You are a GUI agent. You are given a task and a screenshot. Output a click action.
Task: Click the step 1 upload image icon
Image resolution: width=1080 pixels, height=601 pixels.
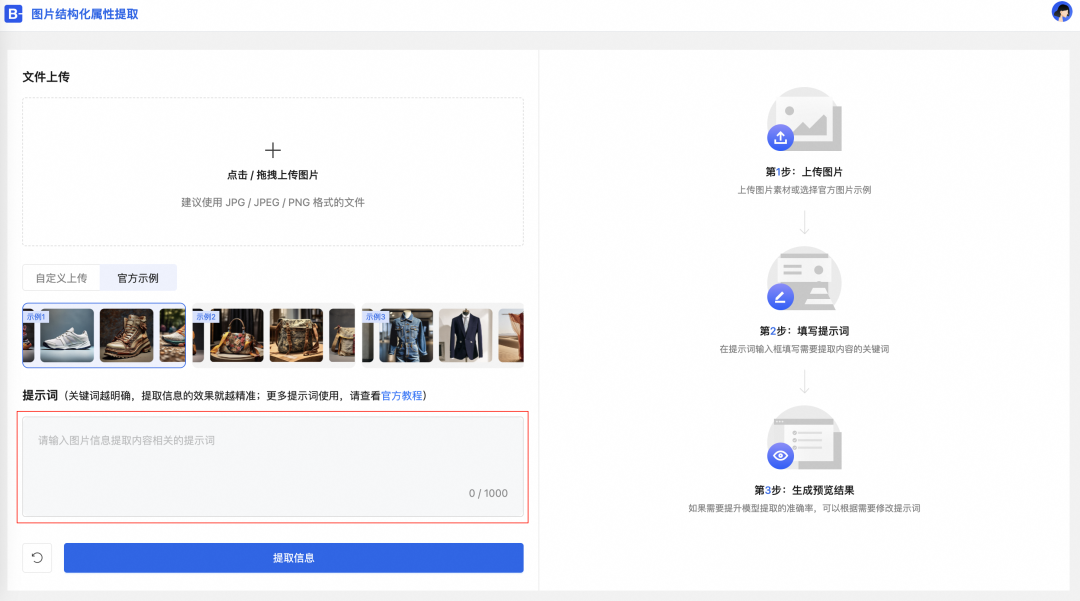tap(780, 137)
